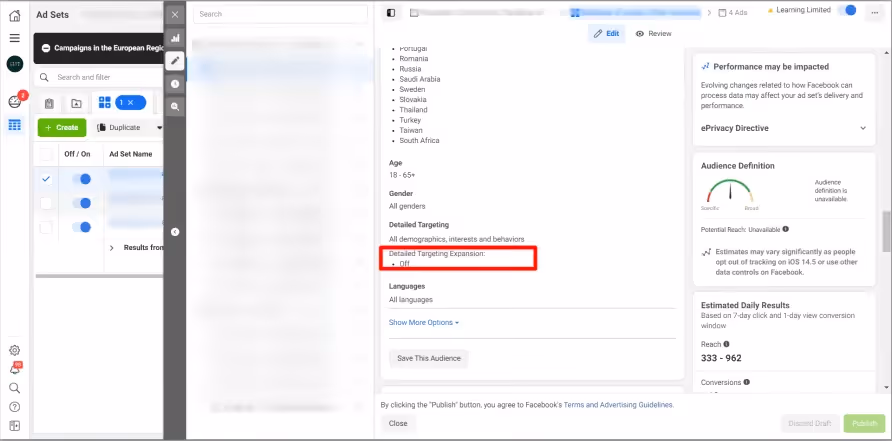892x441 pixels.
Task: Open the clock history icon in side rail
Action: 175,84
